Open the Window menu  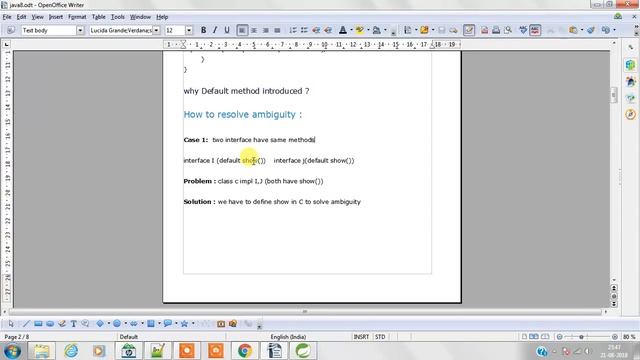140,17
